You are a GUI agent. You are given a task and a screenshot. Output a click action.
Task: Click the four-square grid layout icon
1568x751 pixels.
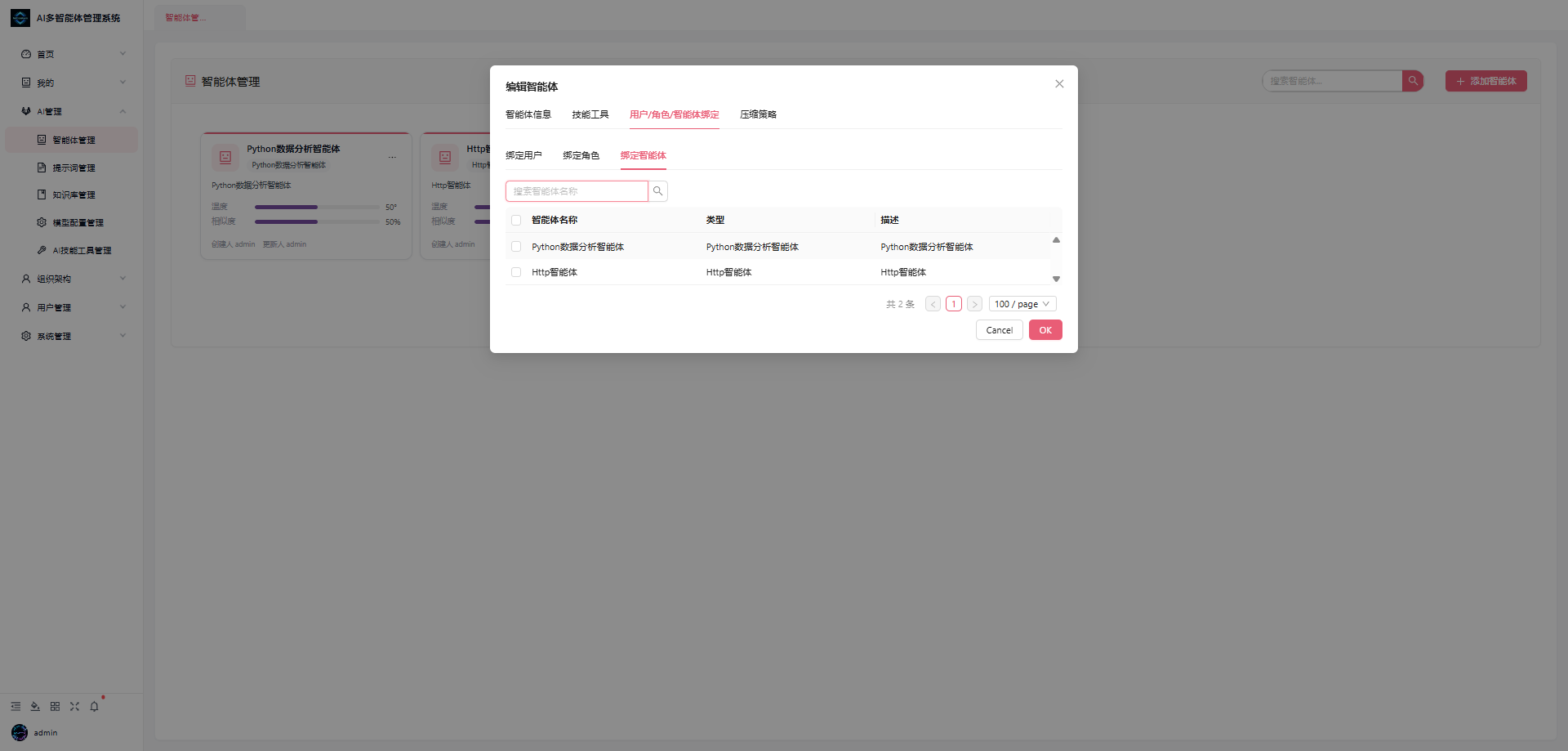coord(55,706)
